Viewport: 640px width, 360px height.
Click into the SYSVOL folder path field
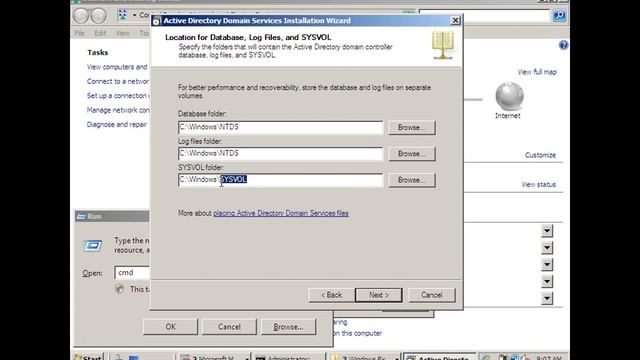tap(280, 180)
